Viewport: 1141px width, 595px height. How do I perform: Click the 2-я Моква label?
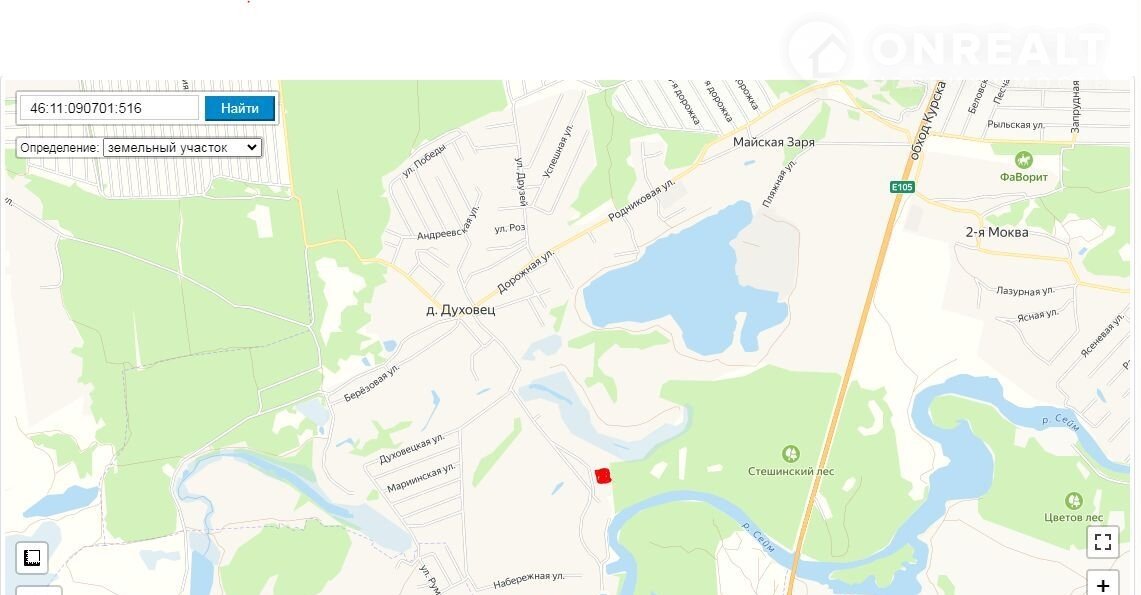[997, 232]
